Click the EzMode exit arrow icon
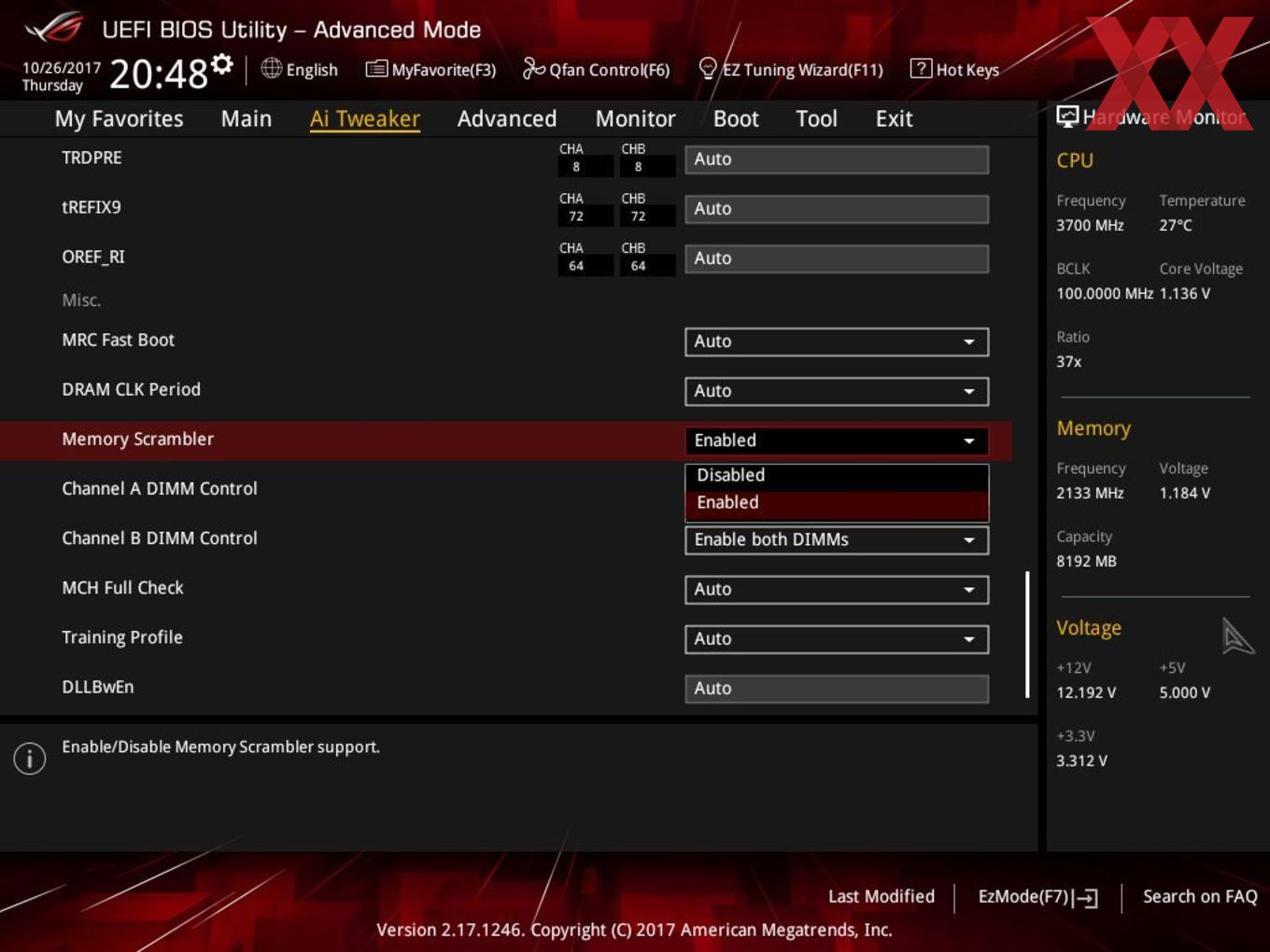The height and width of the screenshot is (952, 1270). click(x=1085, y=898)
